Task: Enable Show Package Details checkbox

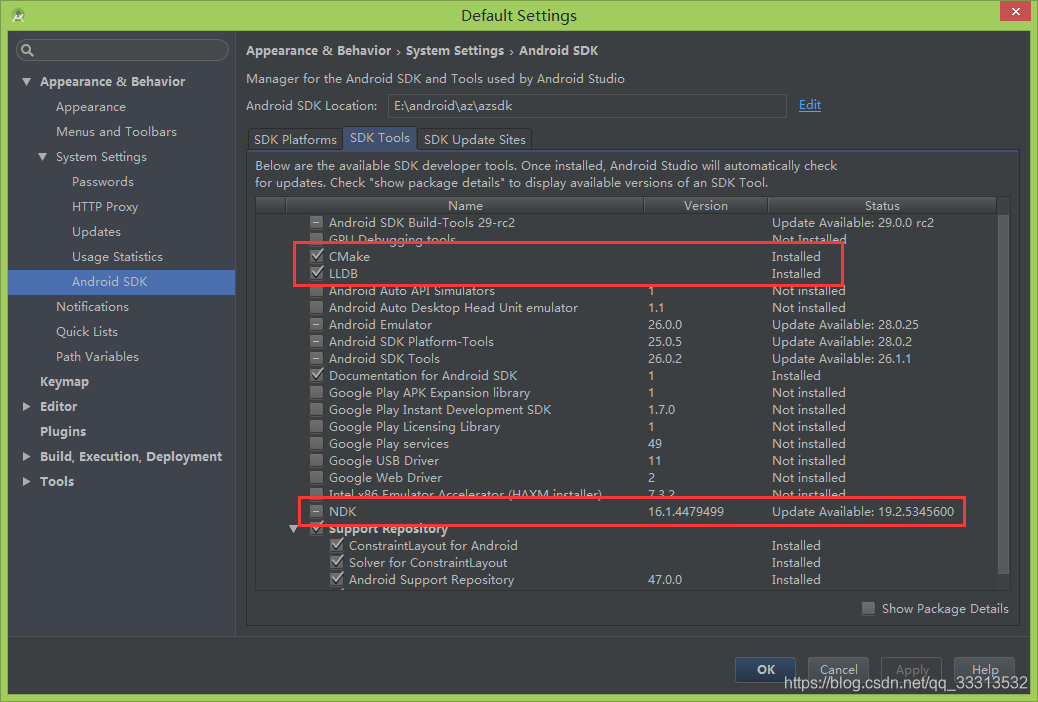Action: pos(869,608)
